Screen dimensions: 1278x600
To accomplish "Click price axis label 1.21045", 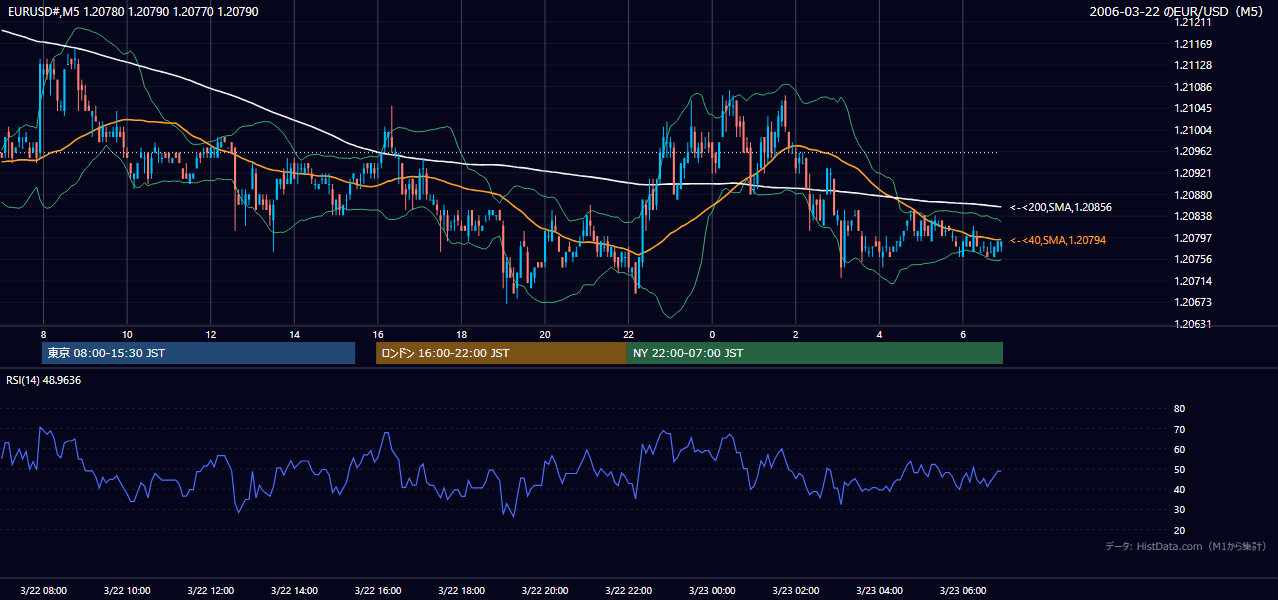I will click(1191, 108).
